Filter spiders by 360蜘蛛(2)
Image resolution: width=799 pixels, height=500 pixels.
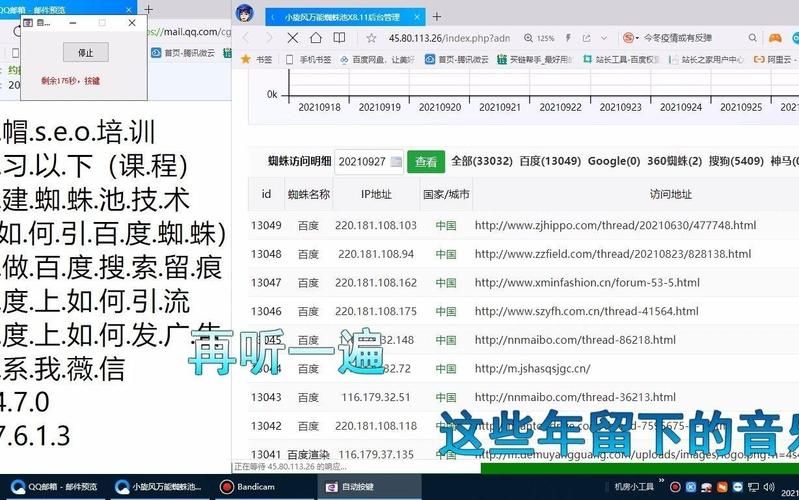[674, 161]
